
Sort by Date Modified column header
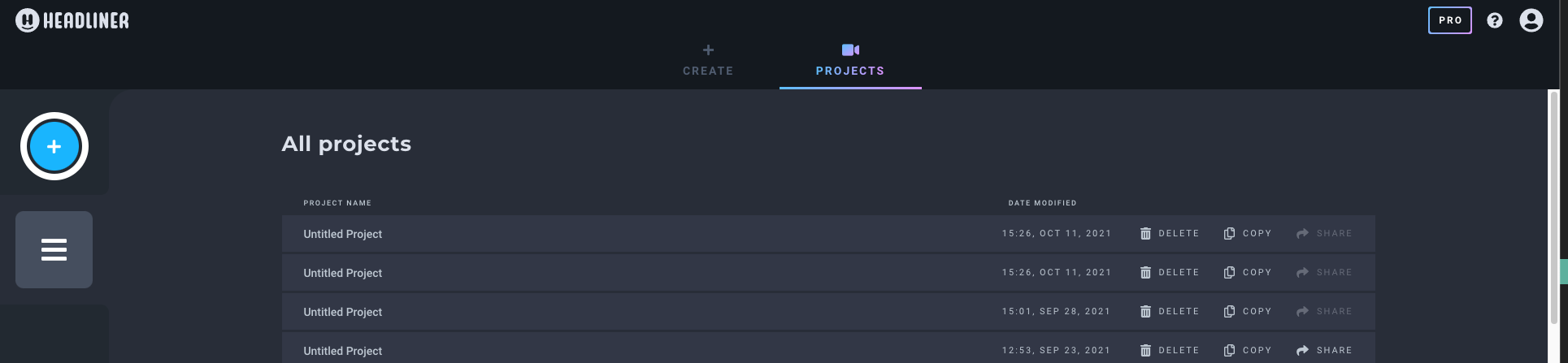tap(1042, 203)
